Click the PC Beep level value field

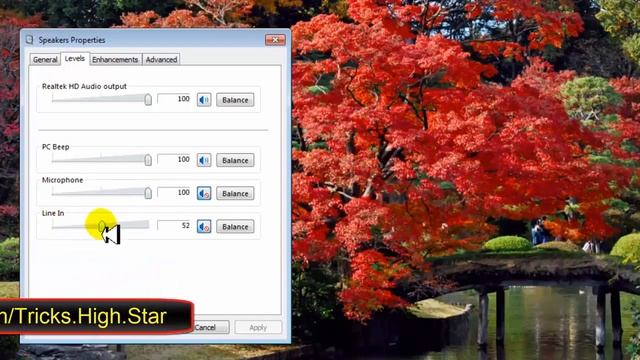[x=174, y=160]
